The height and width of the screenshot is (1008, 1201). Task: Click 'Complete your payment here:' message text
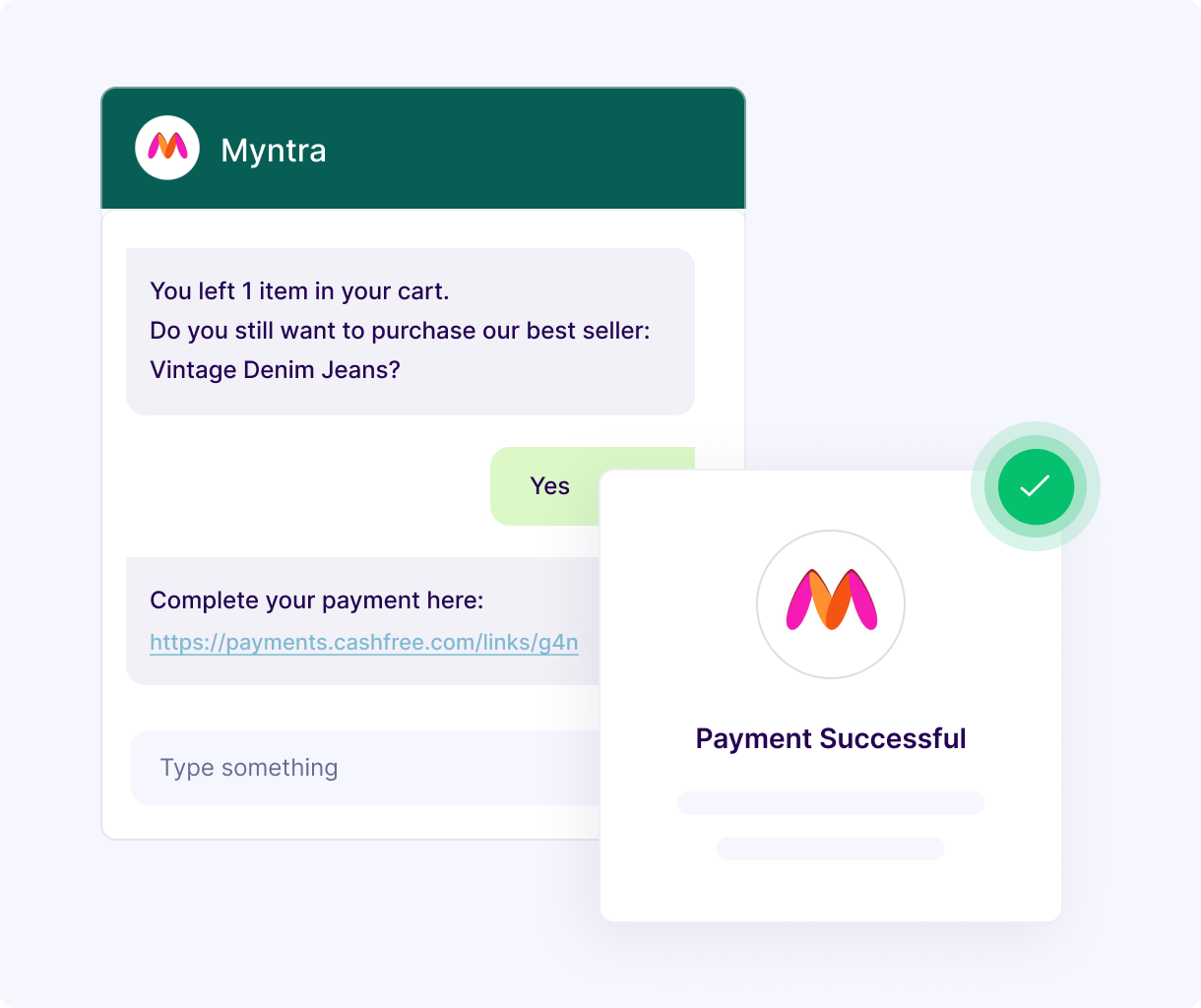(x=317, y=600)
